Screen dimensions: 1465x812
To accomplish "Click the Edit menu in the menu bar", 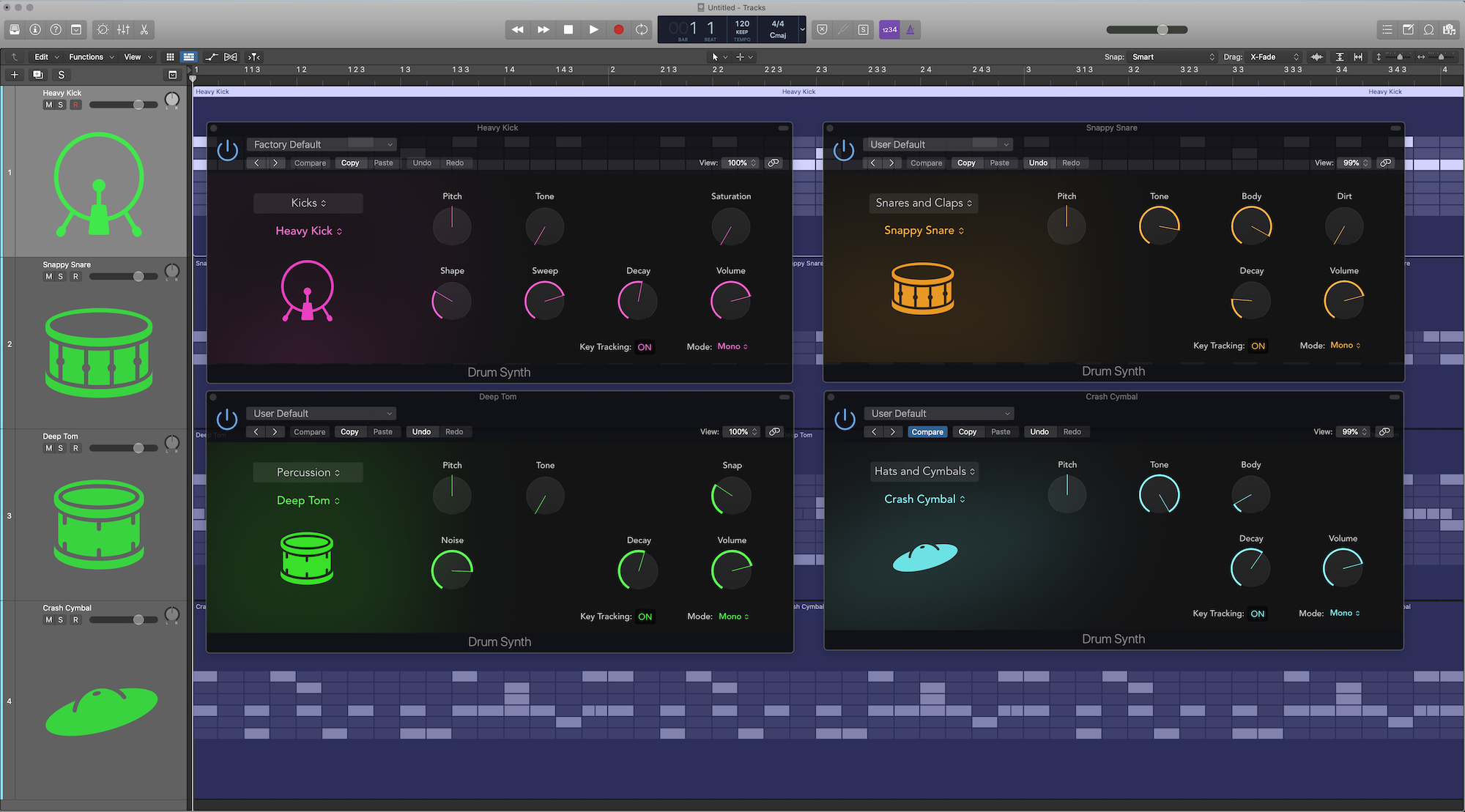I will [41, 56].
